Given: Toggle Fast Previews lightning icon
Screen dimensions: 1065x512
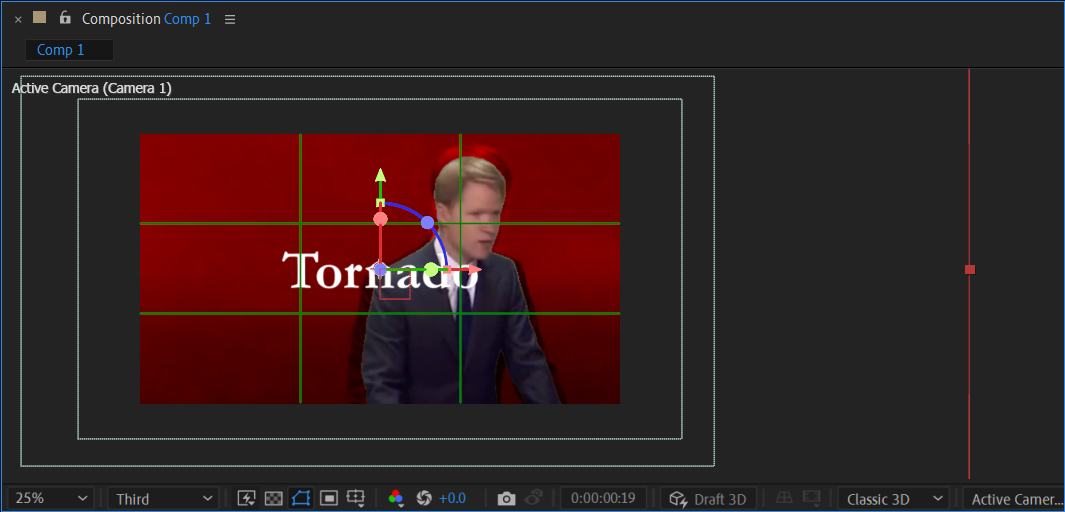Looking at the screenshot, I should pyautogui.click(x=246, y=498).
